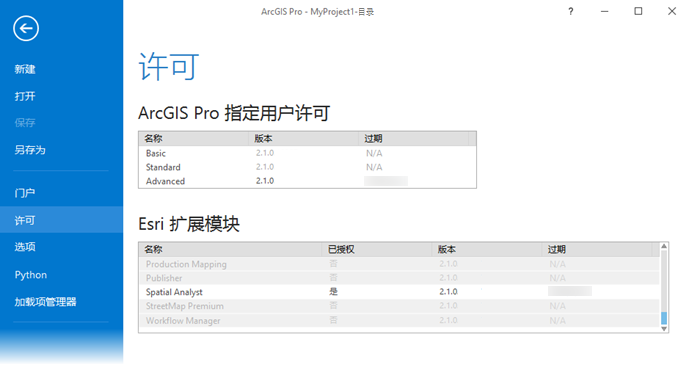Maximize the ArcGIS Pro window
This screenshot has width=689, height=365.
[x=638, y=11]
